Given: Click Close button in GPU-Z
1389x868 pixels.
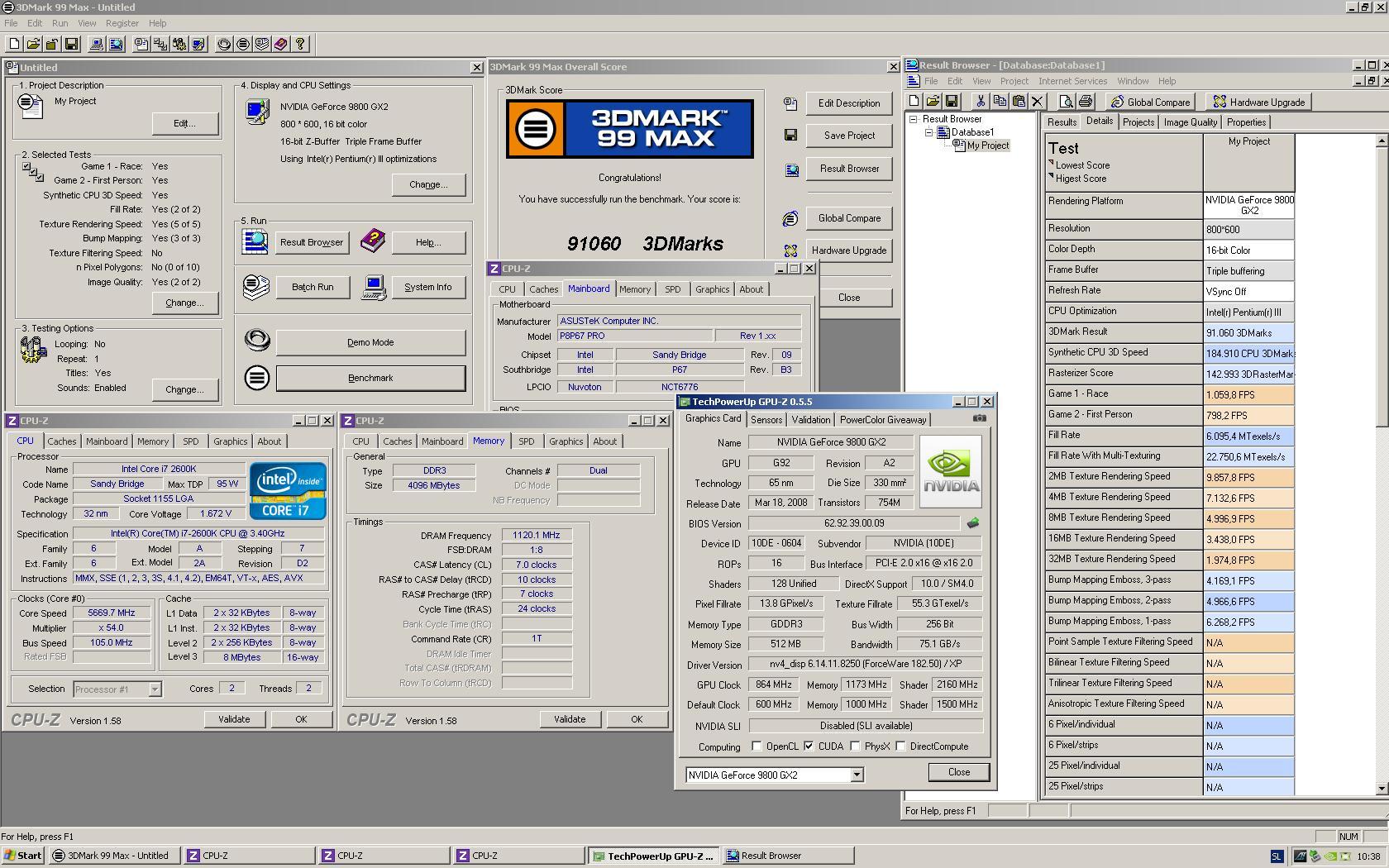Looking at the screenshot, I should click(x=959, y=772).
